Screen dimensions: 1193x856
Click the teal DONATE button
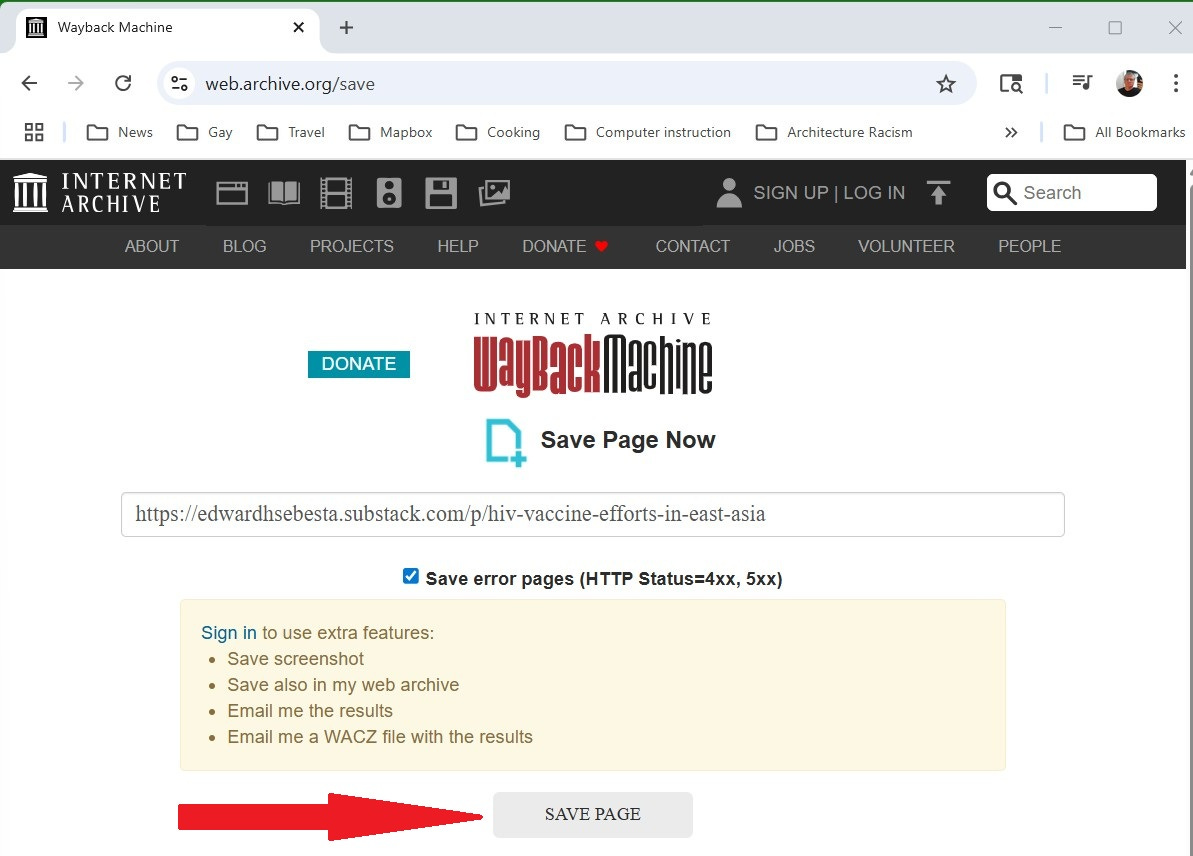pyautogui.click(x=358, y=364)
